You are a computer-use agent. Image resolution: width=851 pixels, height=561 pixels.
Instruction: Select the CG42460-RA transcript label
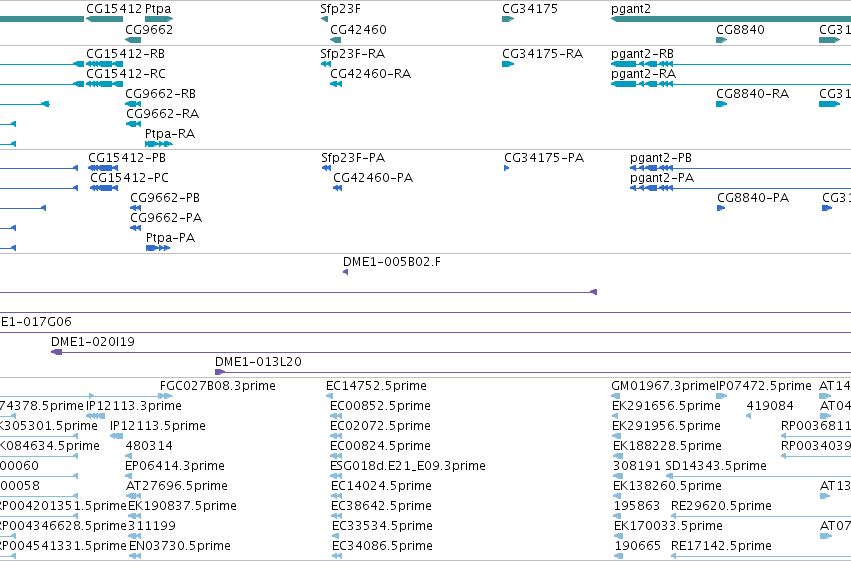tap(371, 74)
